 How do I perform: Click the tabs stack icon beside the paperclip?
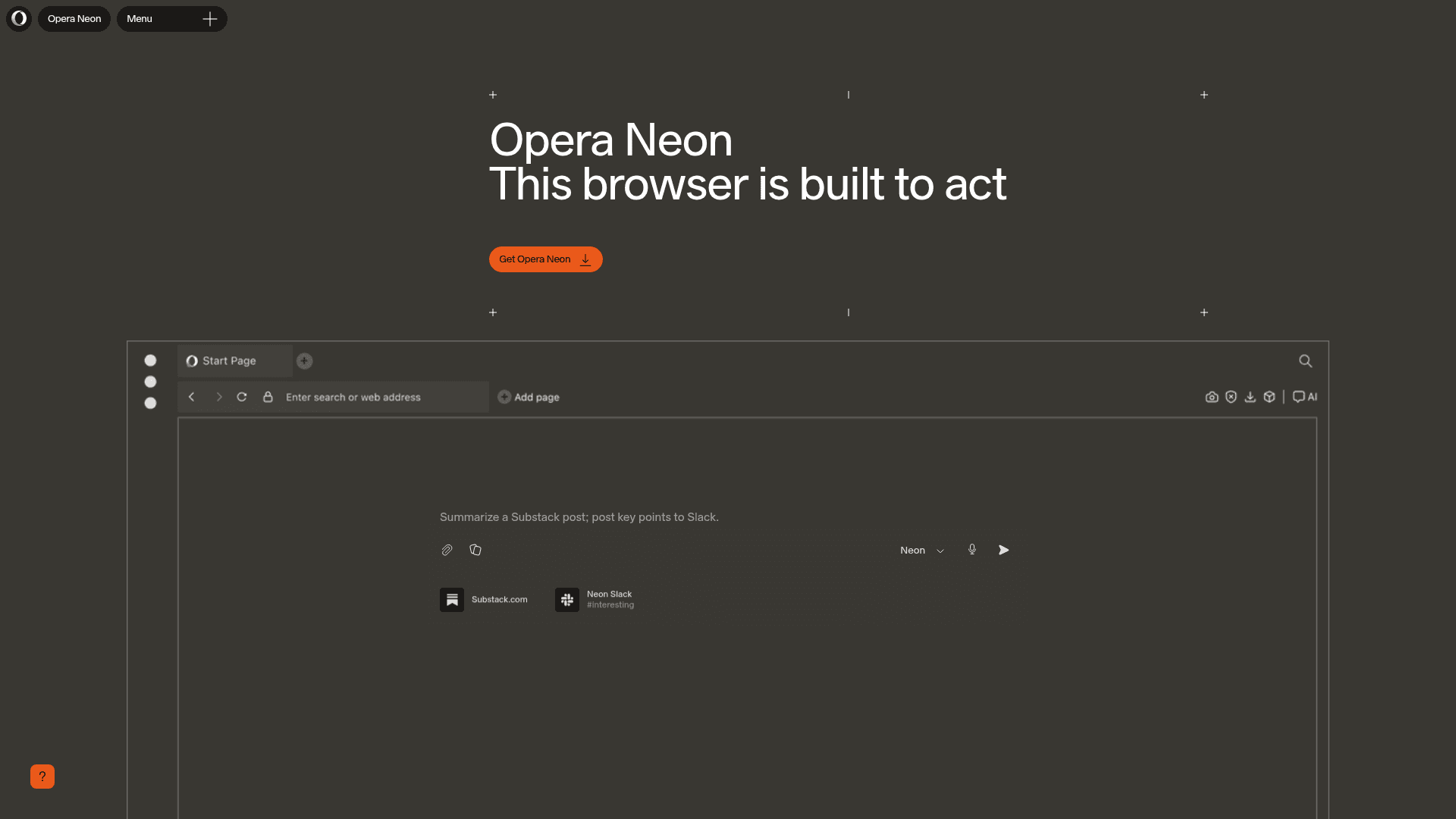475,550
